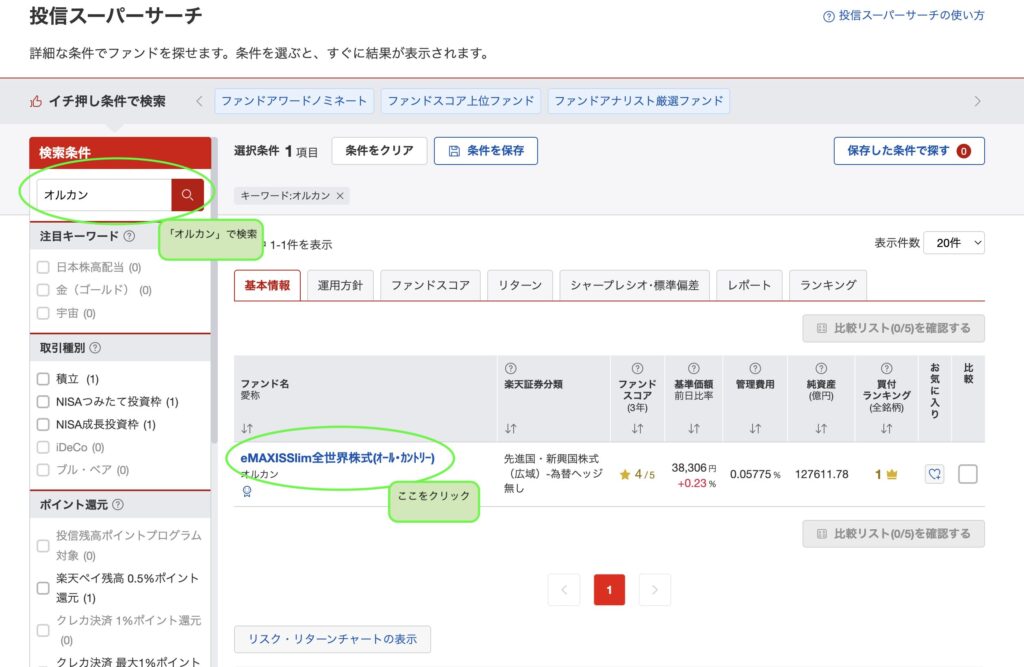Viewport: 1024px width, 667px height.
Task: Click help icon above 楽天証券分類 column
Action: (511, 368)
